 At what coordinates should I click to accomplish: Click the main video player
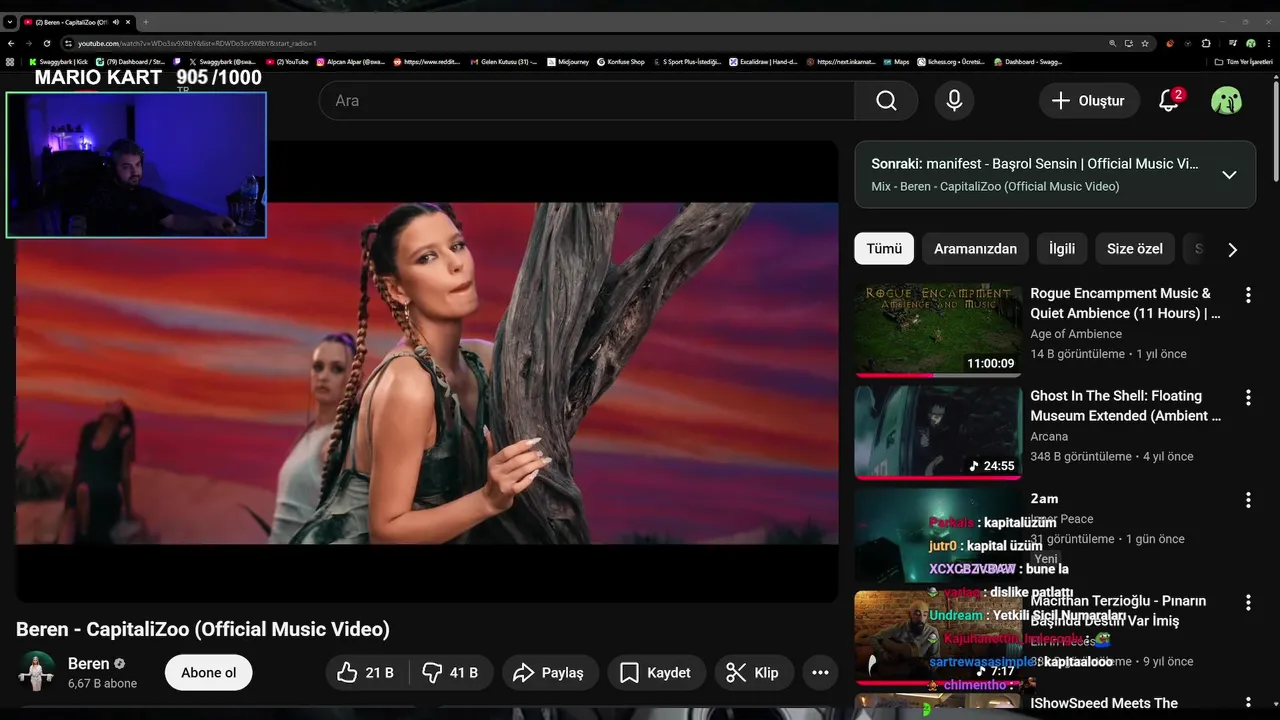click(x=427, y=371)
